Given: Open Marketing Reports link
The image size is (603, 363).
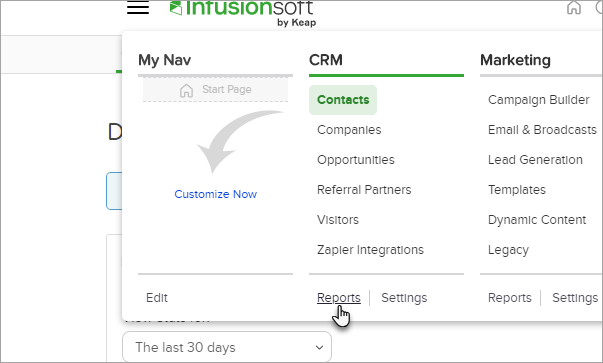Looking at the screenshot, I should click(x=510, y=298).
